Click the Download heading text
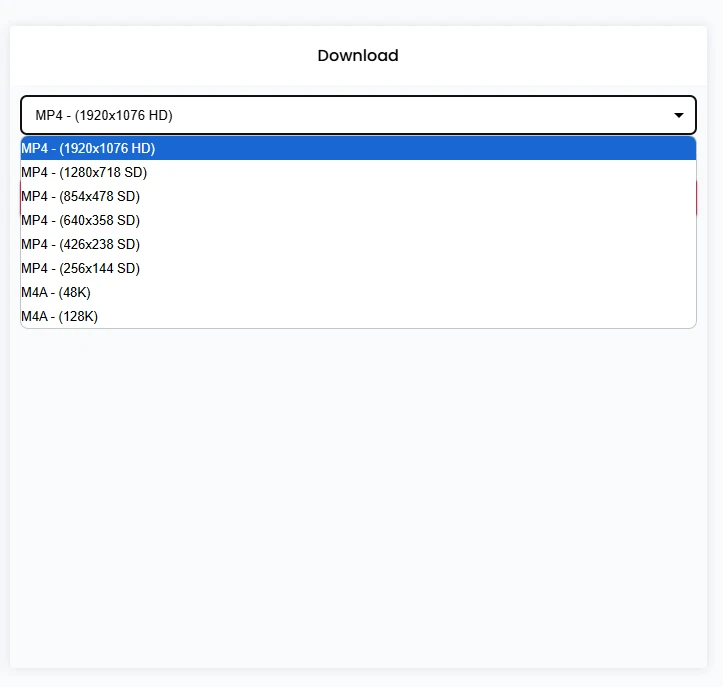The height and width of the screenshot is (687, 723). click(358, 56)
